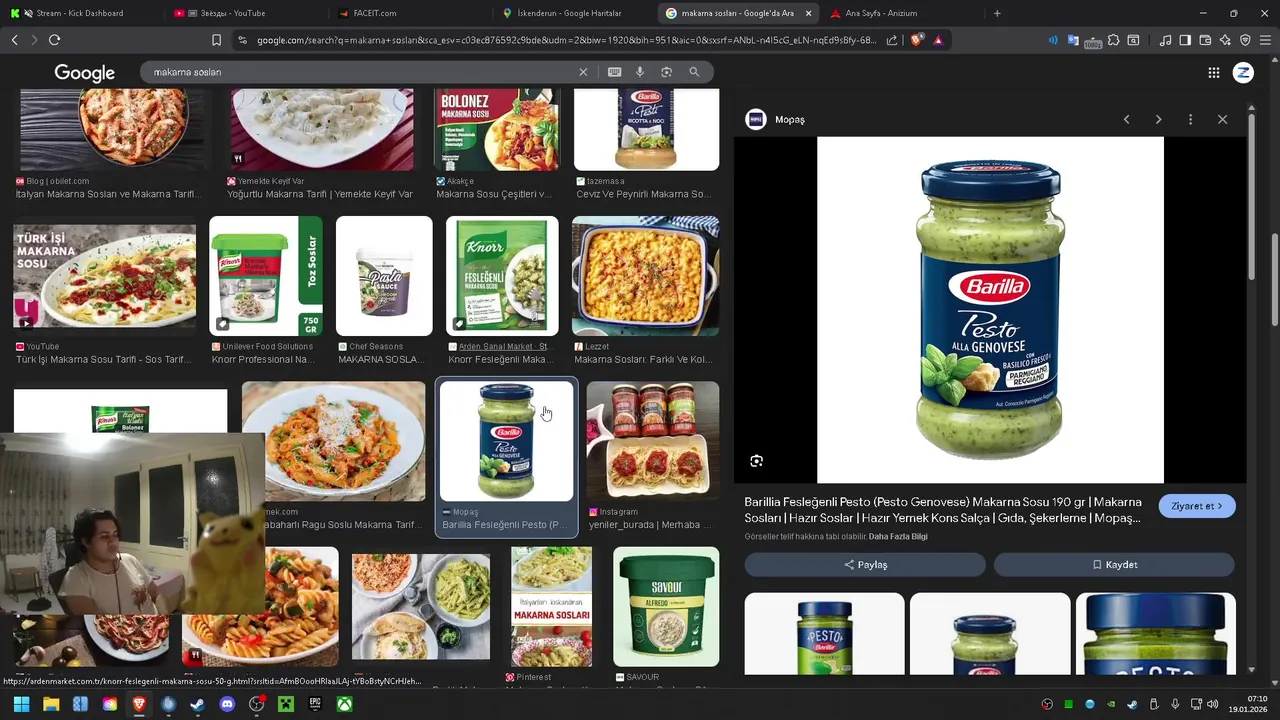
Task: Open Discord from the taskbar
Action: point(227,704)
